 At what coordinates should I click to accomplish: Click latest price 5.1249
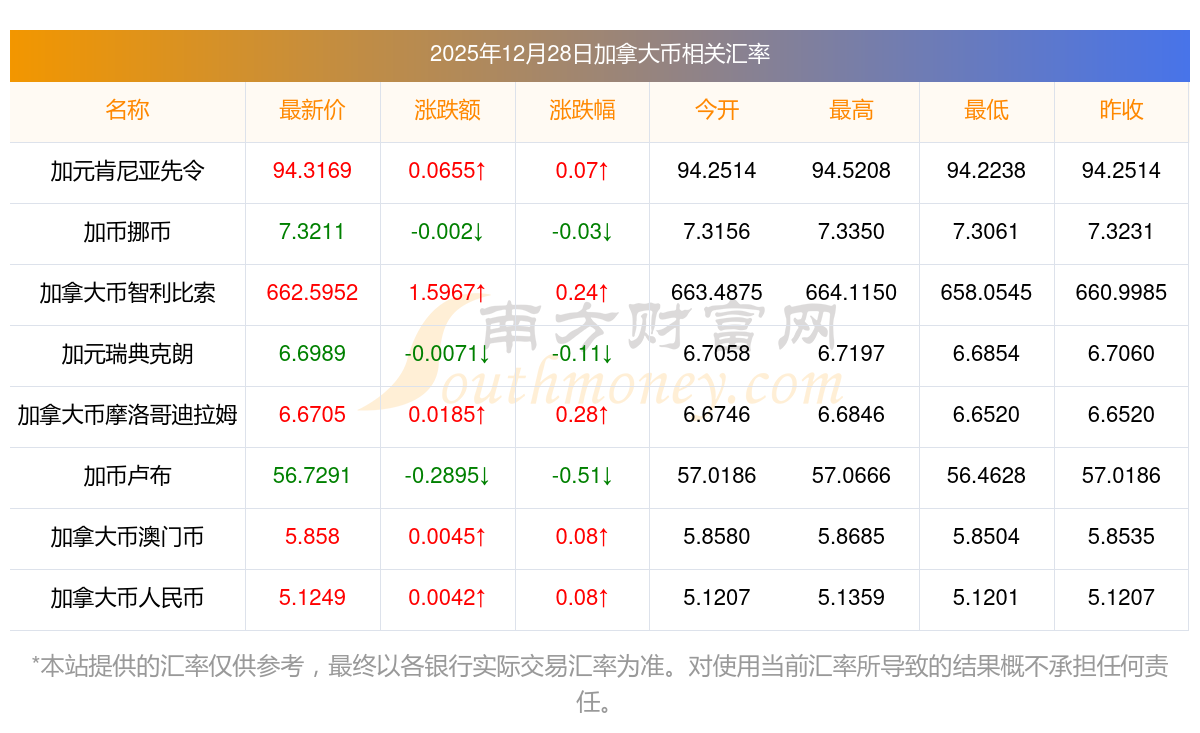(x=312, y=598)
